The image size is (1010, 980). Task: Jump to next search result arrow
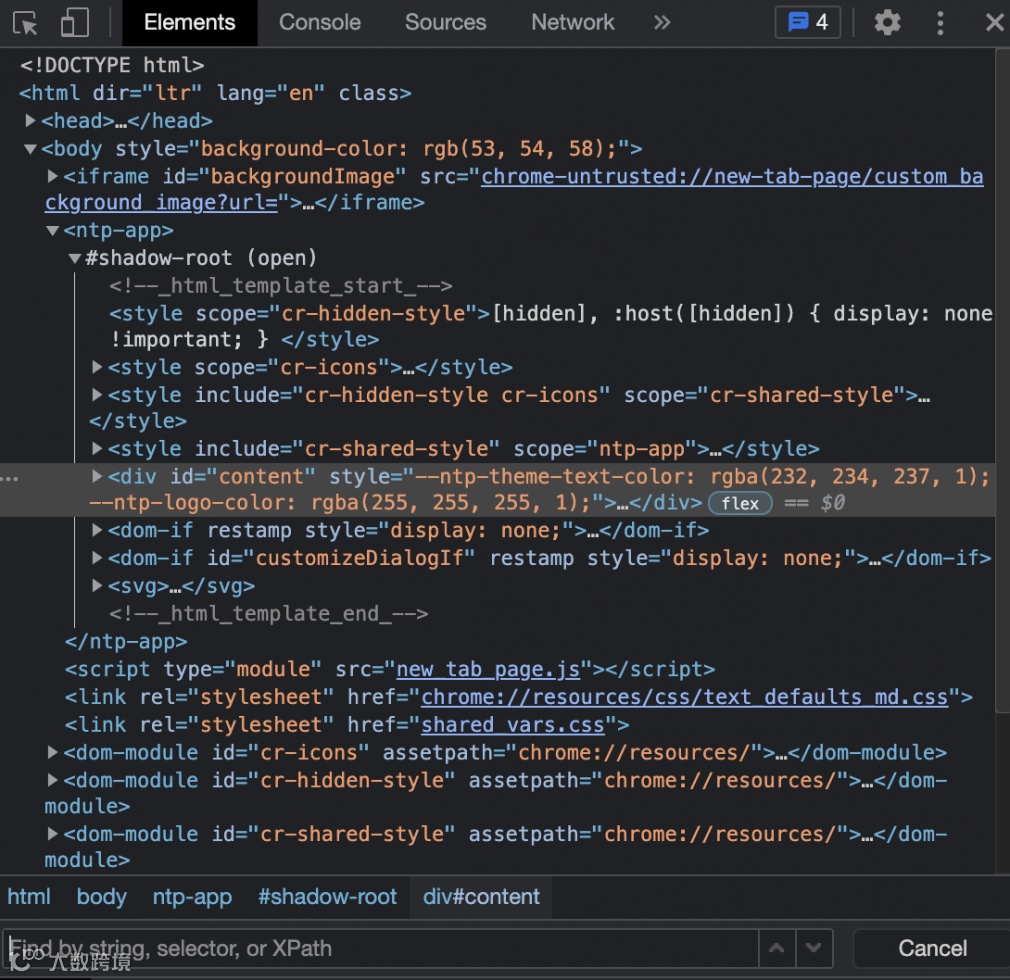(x=814, y=948)
